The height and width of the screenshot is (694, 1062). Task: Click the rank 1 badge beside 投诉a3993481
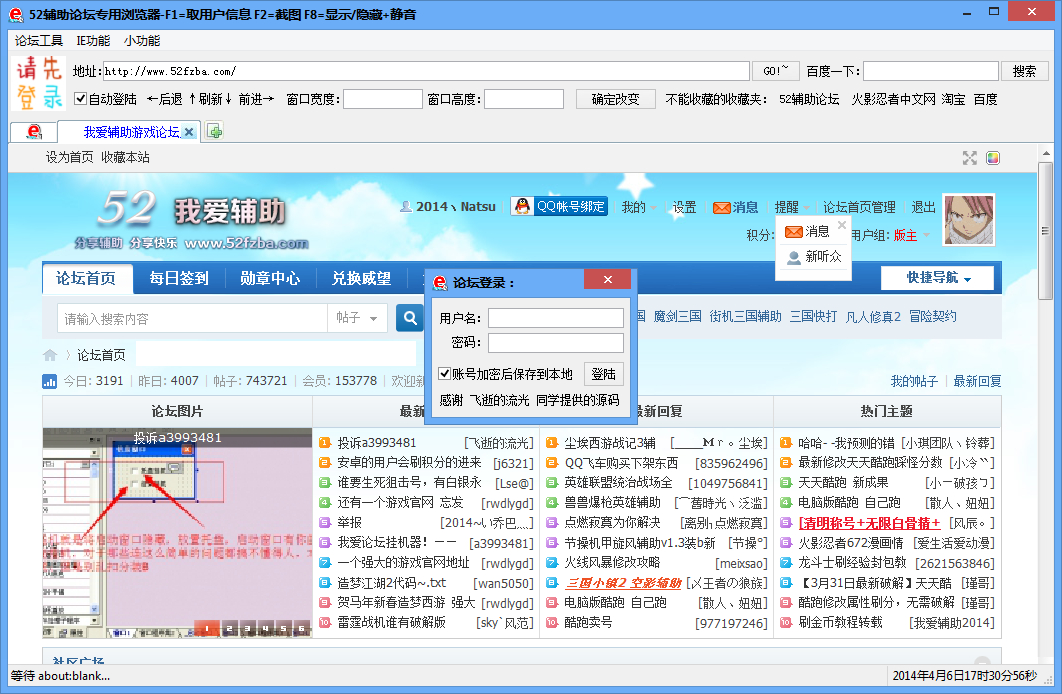point(324,443)
